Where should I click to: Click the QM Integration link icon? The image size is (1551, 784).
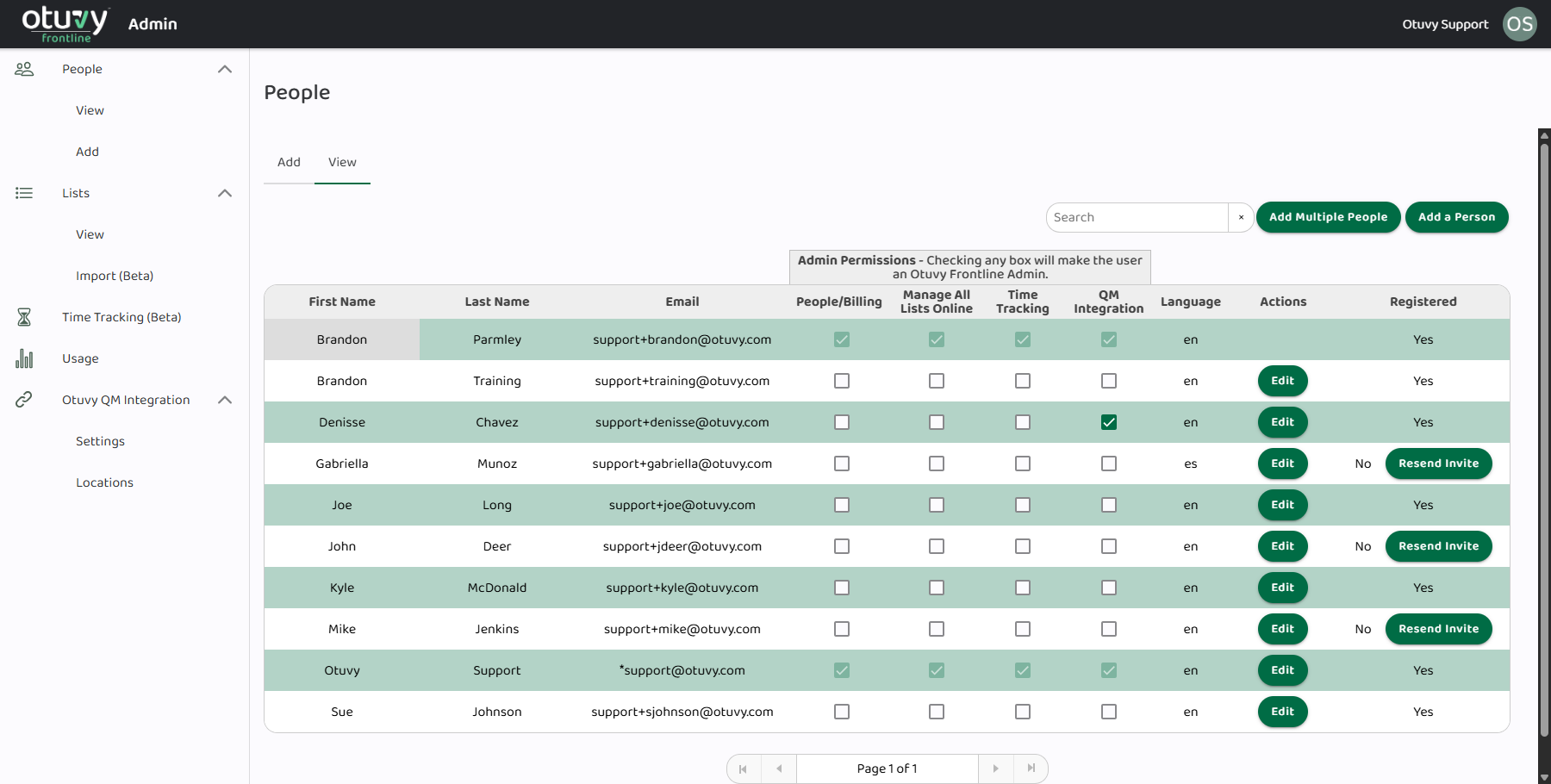[24, 400]
